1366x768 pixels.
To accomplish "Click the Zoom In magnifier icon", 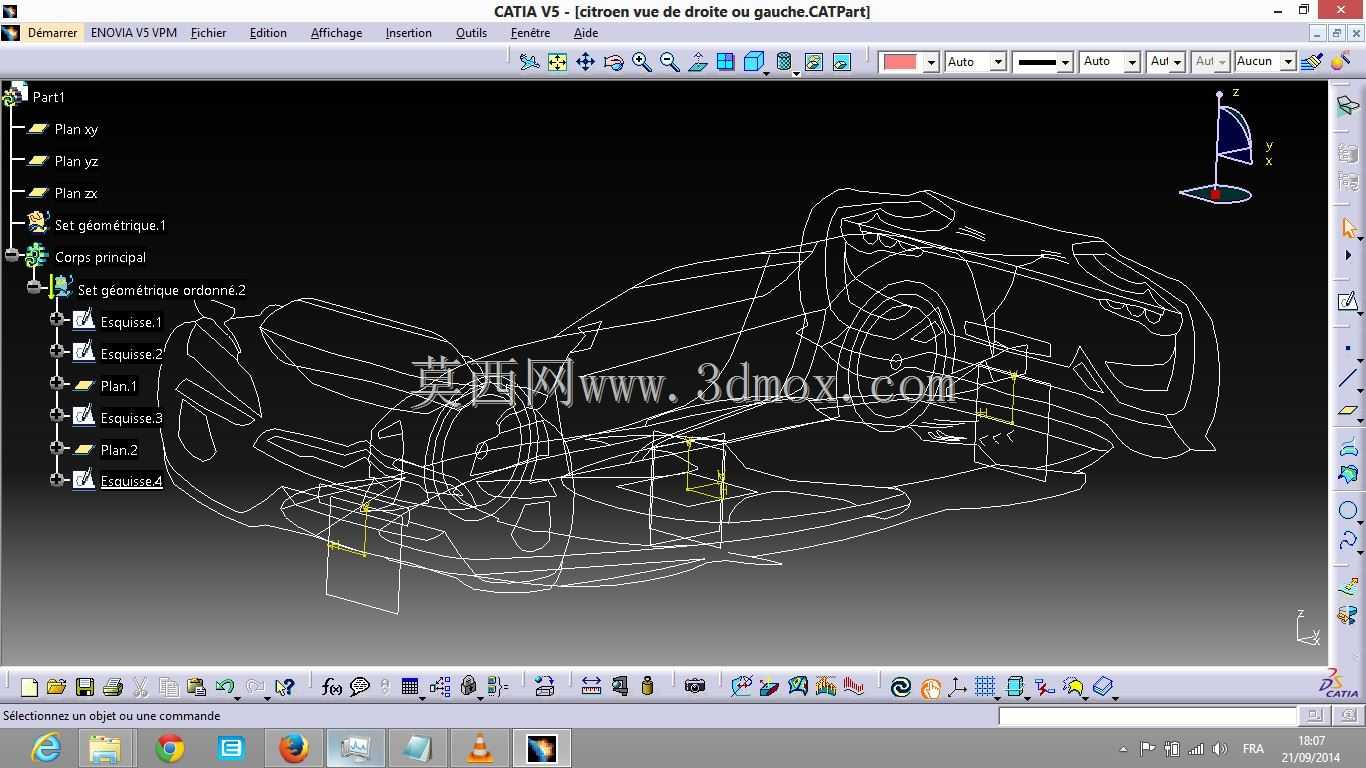I will click(x=642, y=62).
